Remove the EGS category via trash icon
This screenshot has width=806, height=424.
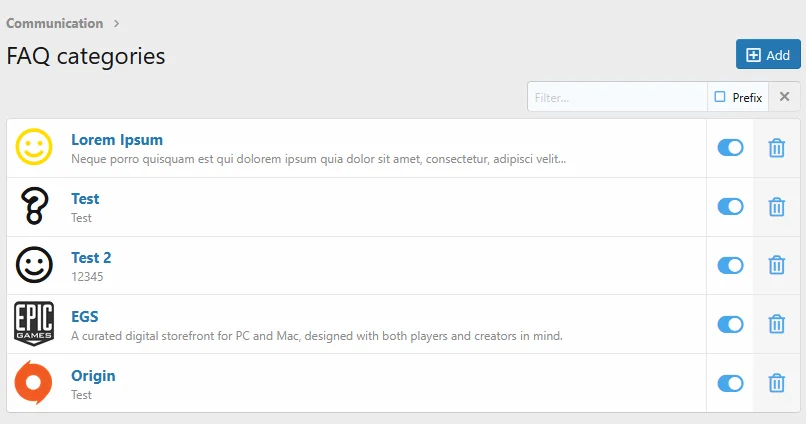point(776,324)
